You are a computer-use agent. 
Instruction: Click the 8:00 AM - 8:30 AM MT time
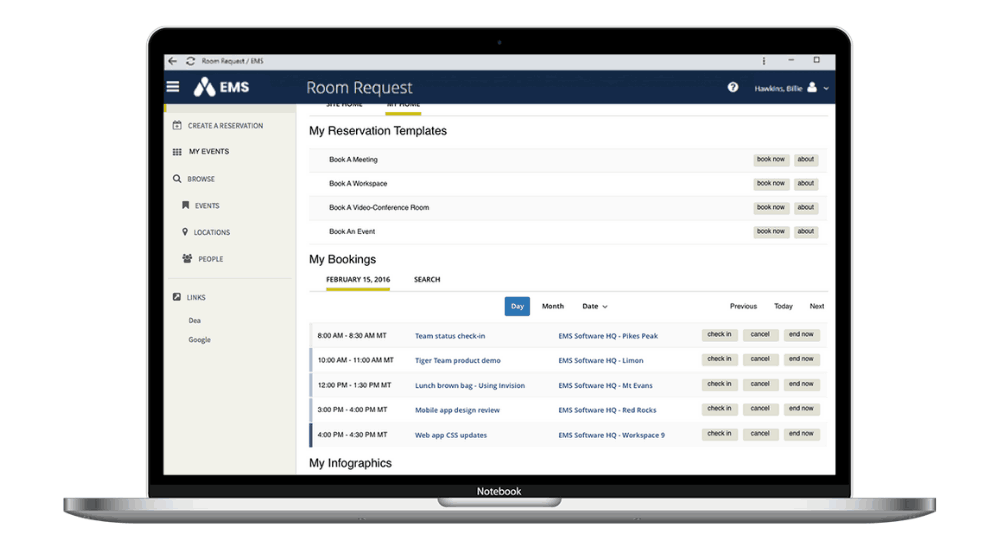tap(351, 336)
